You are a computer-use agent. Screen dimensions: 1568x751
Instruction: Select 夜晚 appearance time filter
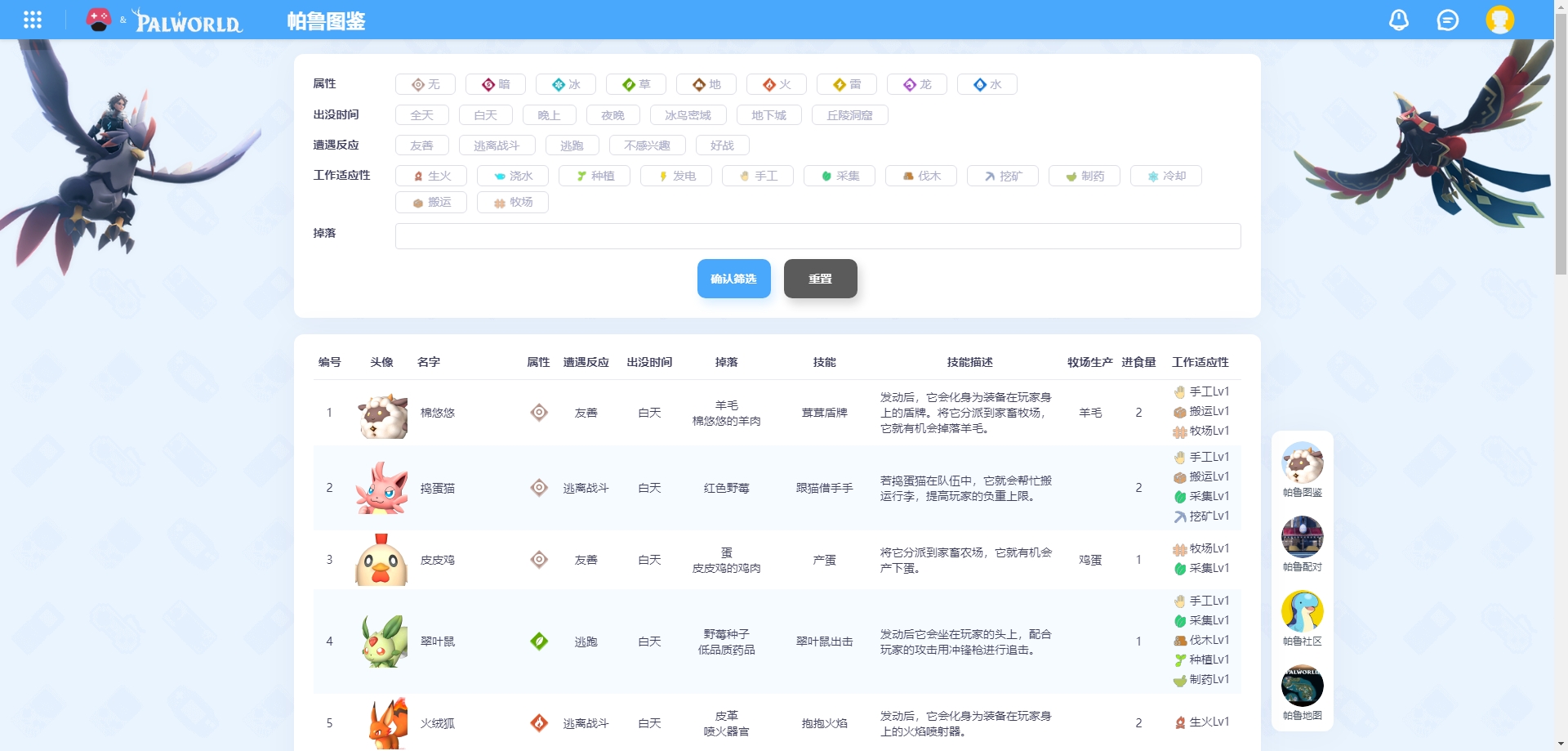click(613, 115)
